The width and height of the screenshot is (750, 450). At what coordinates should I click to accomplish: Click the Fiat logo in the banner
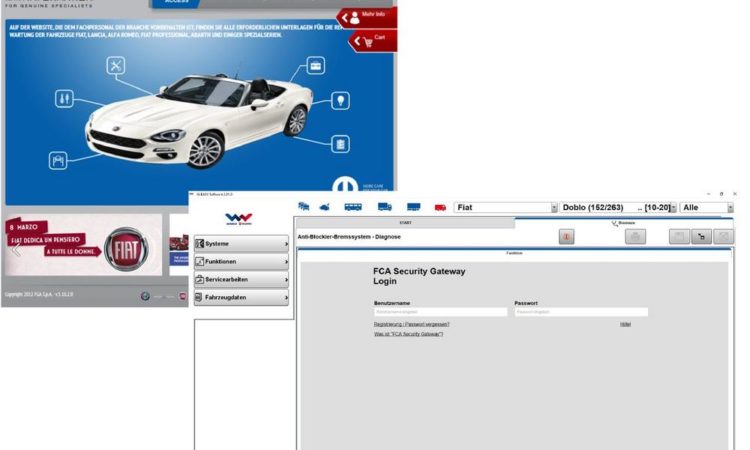point(126,249)
